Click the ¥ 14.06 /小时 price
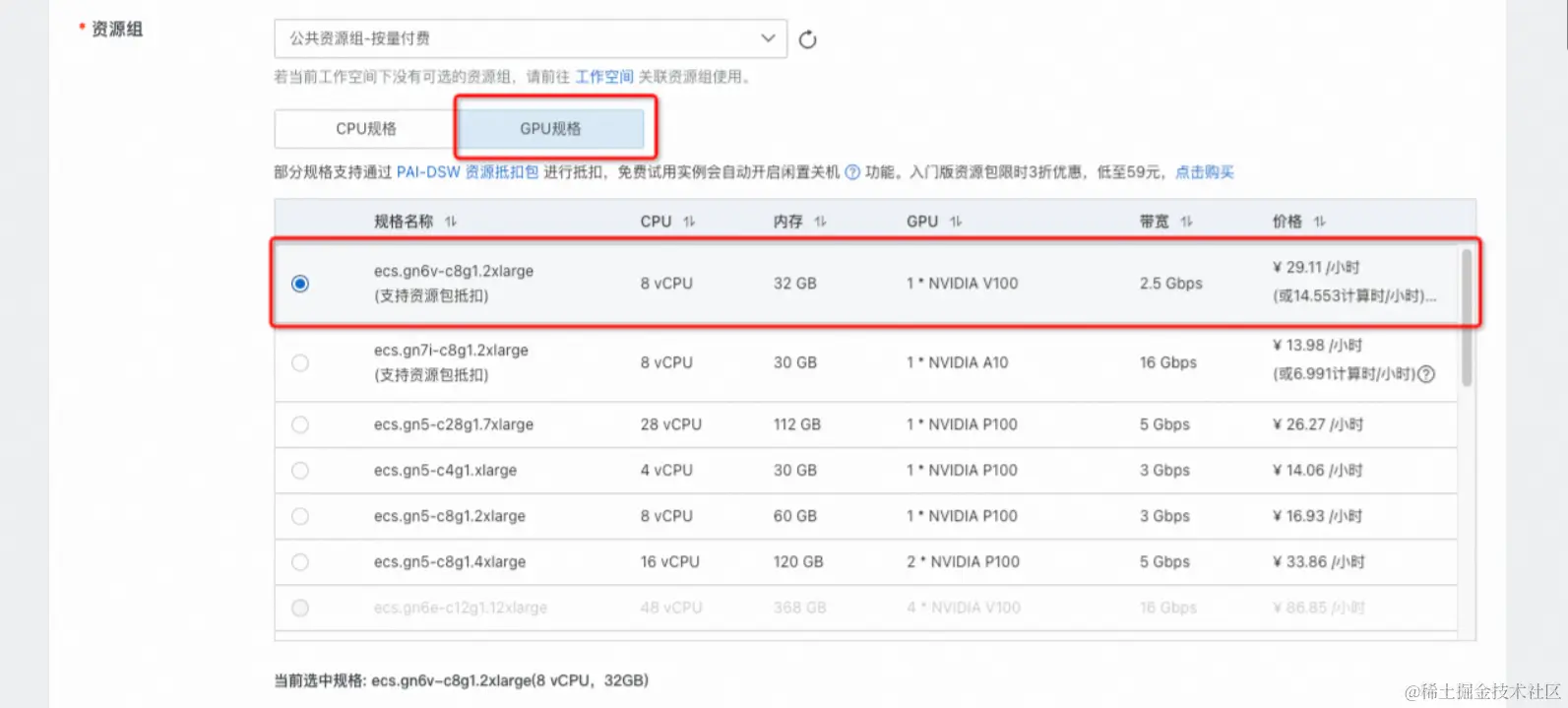Image resolution: width=1568 pixels, height=708 pixels. pos(1318,471)
